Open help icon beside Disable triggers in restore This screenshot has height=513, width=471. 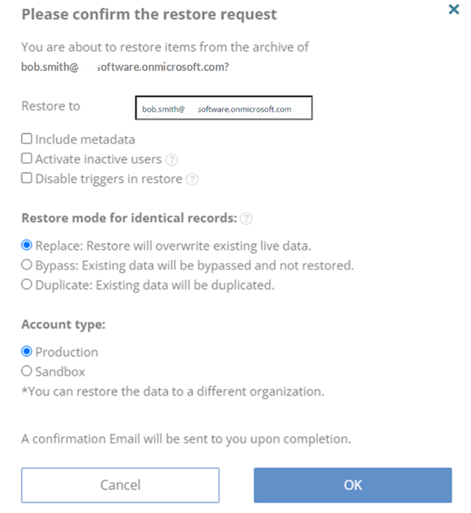click(x=192, y=179)
